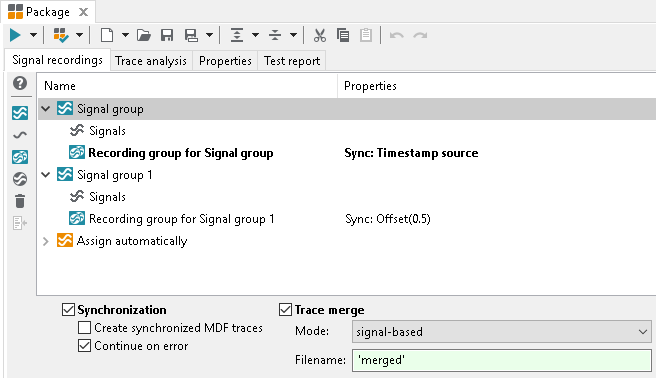Select Recording group for Signal group 1
Image resolution: width=656 pixels, height=378 pixels.
182,219
